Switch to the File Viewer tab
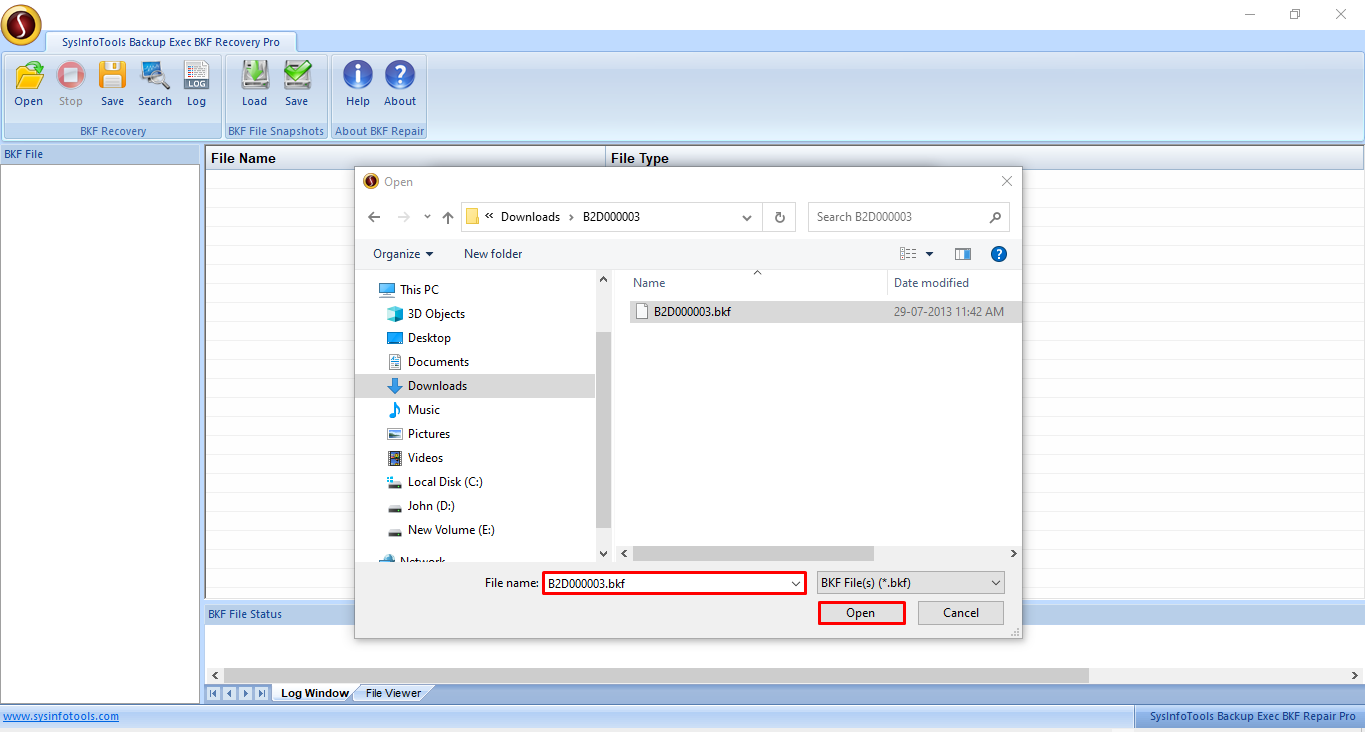Image resolution: width=1365 pixels, height=732 pixels. 393,693
